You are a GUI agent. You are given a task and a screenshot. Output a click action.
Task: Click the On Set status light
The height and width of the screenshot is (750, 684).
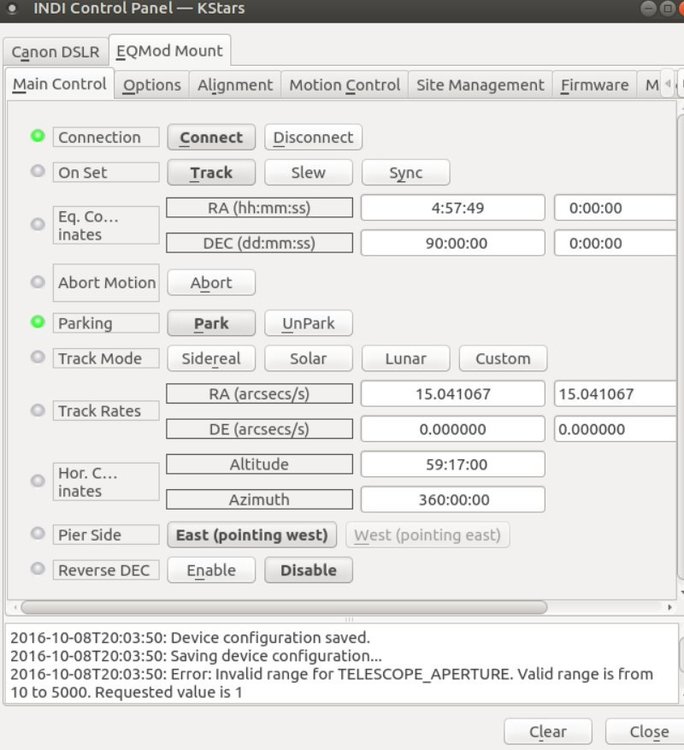click(37, 171)
